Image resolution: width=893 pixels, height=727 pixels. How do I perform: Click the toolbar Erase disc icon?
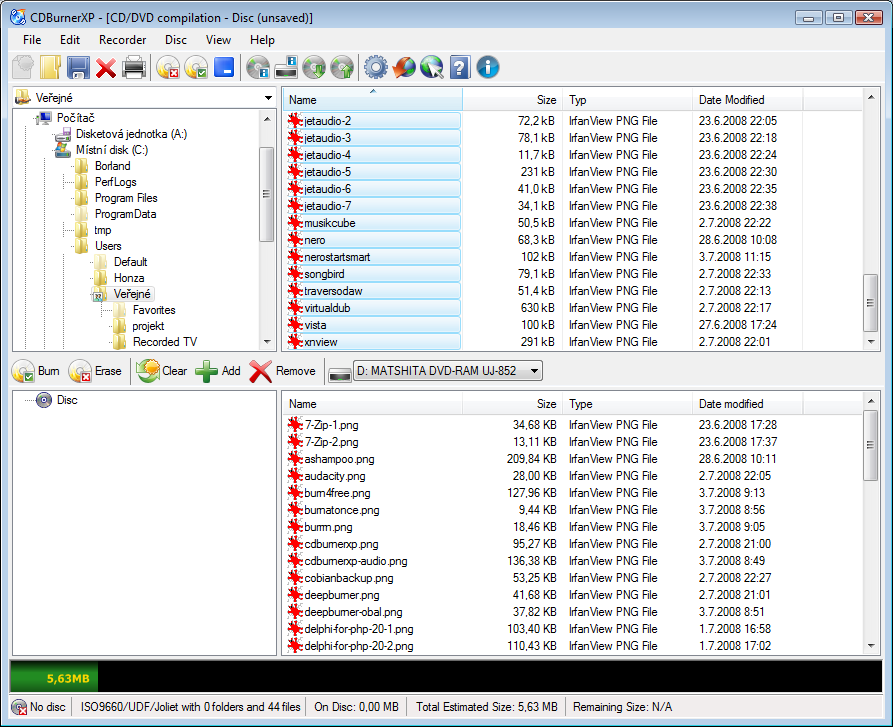pos(168,67)
